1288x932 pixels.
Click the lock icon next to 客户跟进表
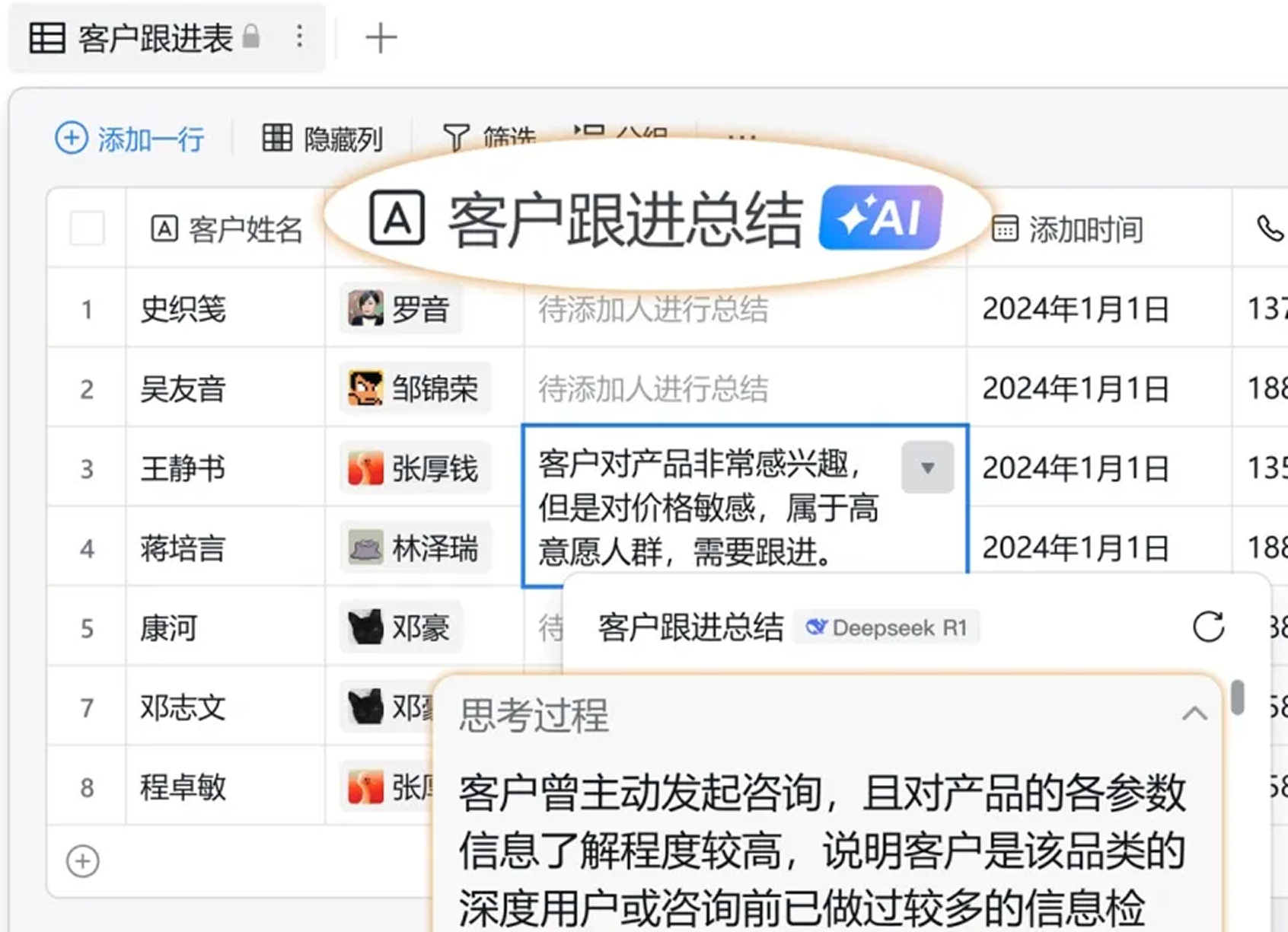[x=250, y=36]
